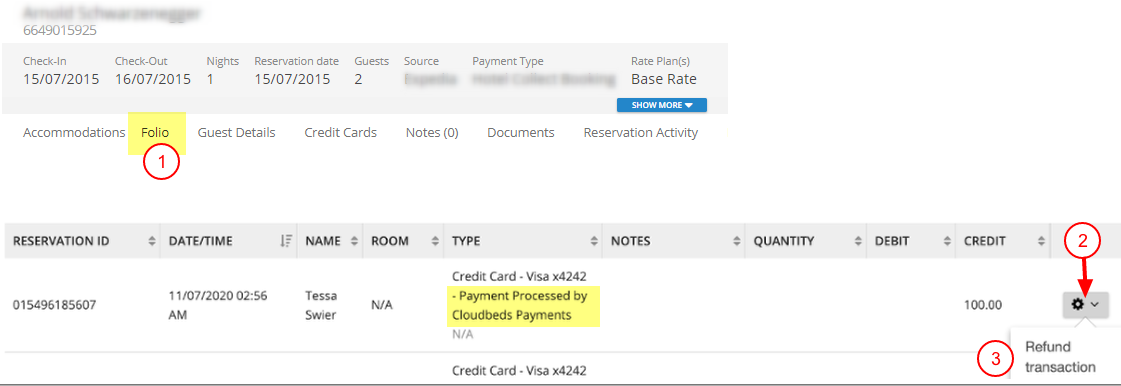Screen dimensions: 1121x386
Task: Switch to the Accommodations tab
Action: click(74, 132)
